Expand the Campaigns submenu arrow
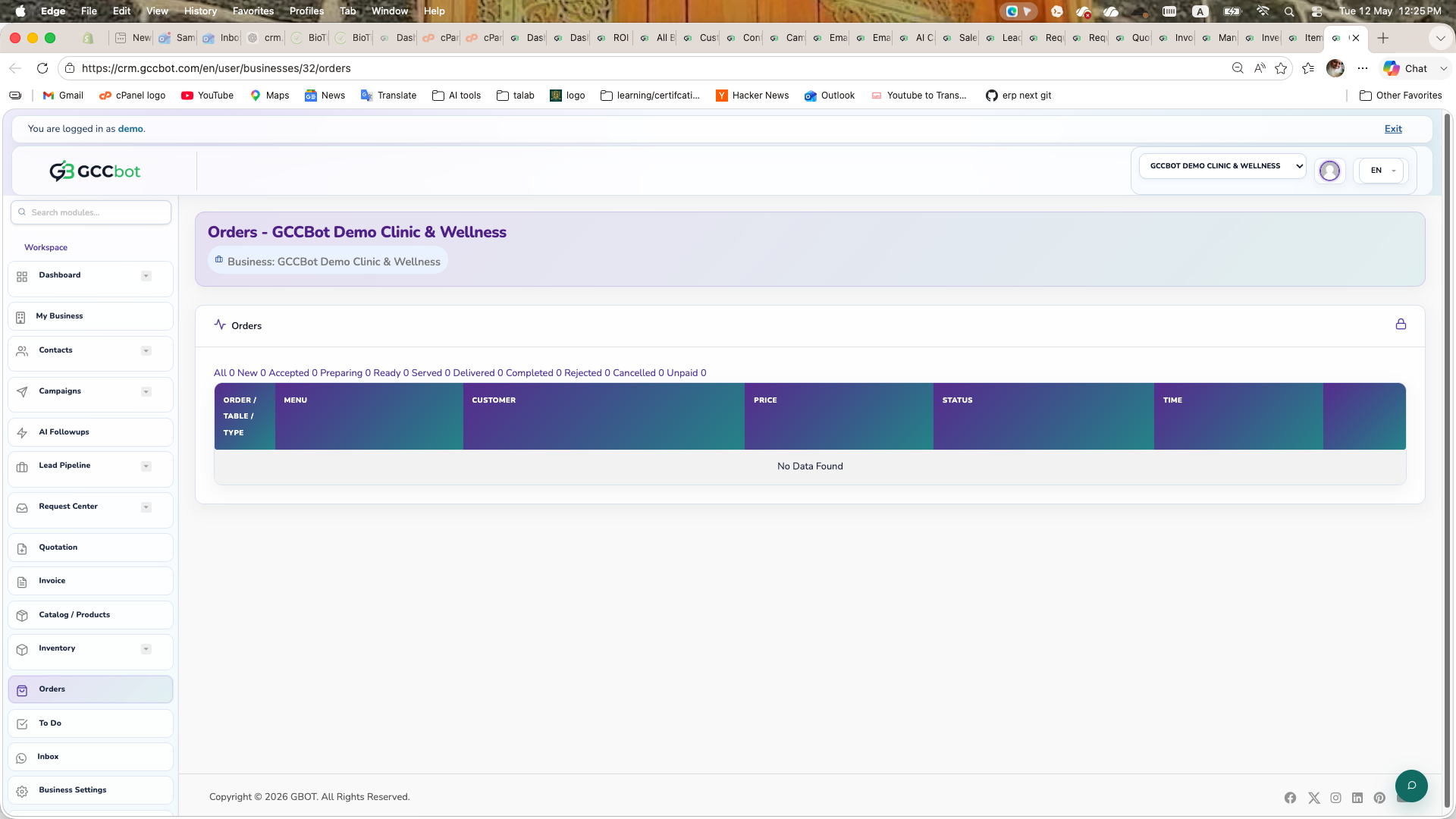Image resolution: width=1456 pixels, height=819 pixels. (146, 391)
